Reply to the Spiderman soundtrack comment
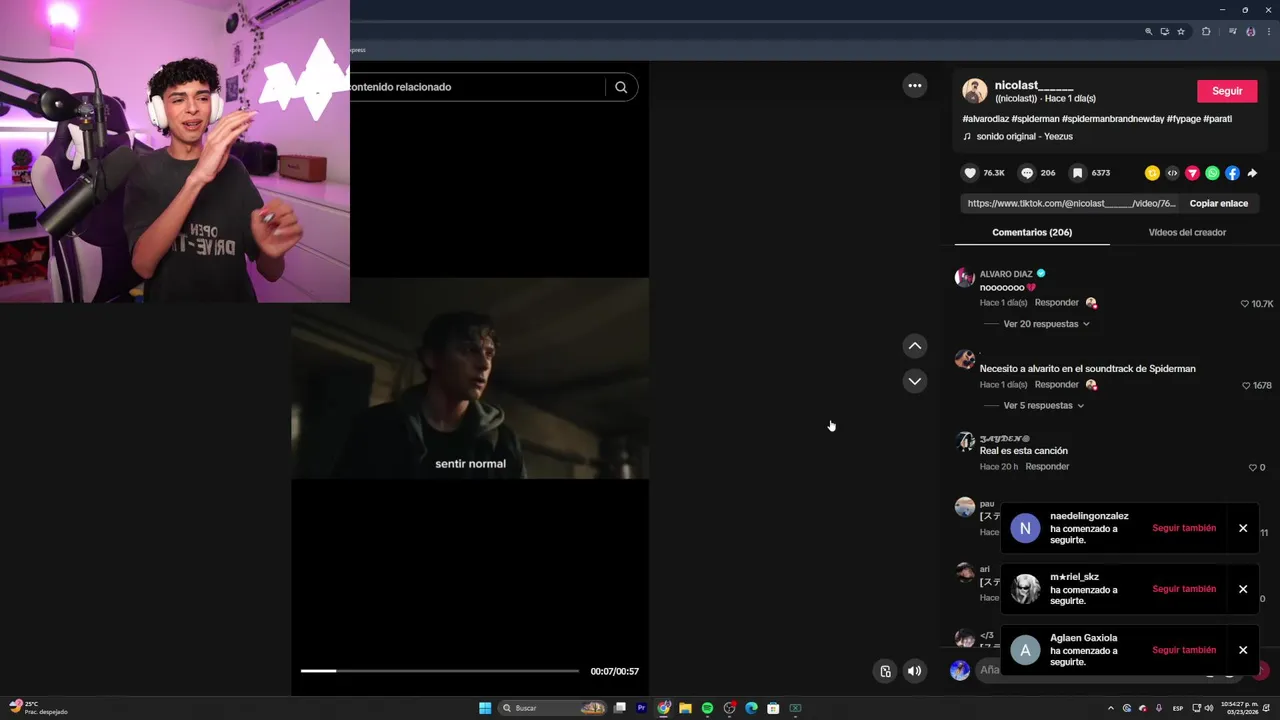This screenshot has height=720, width=1280. pyautogui.click(x=1056, y=385)
